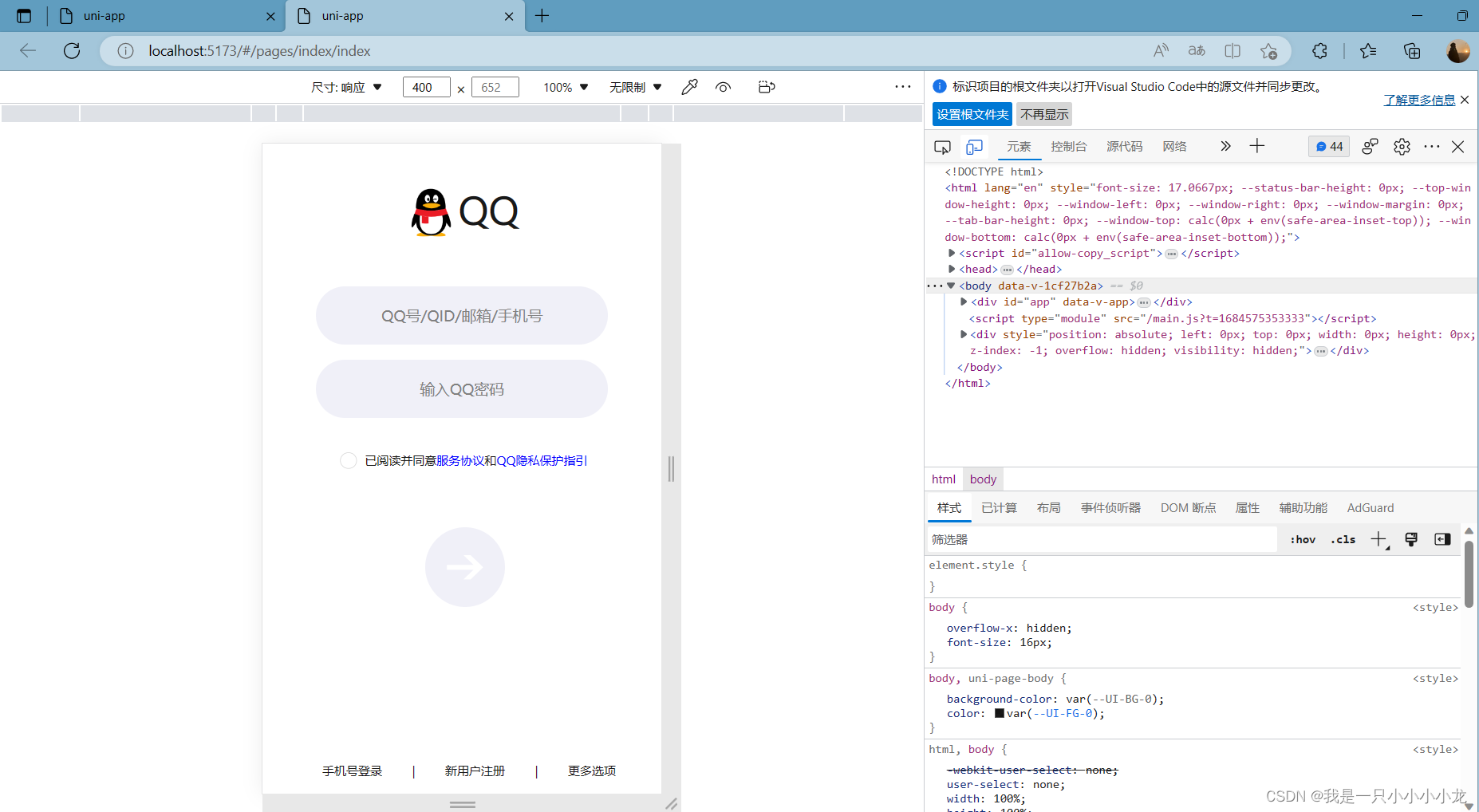Image resolution: width=1479 pixels, height=812 pixels.
Task: Open more DevTools options ellipsis icon
Action: (x=1432, y=147)
